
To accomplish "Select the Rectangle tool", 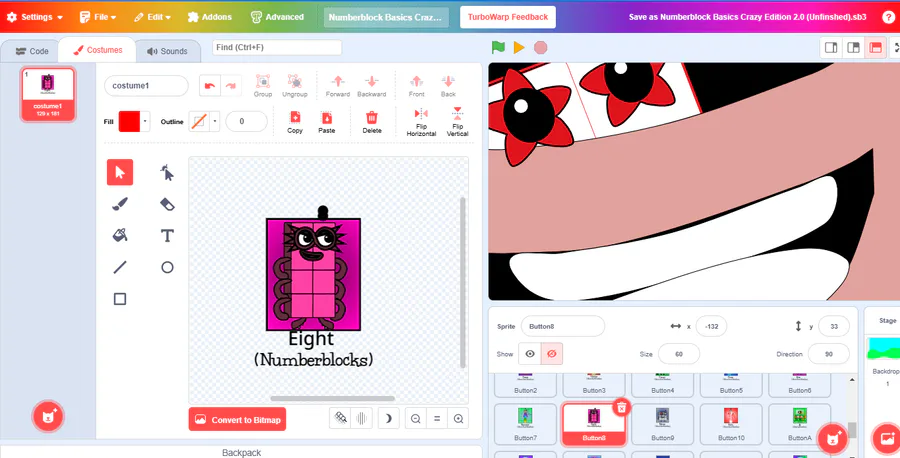I will pyautogui.click(x=119, y=298).
